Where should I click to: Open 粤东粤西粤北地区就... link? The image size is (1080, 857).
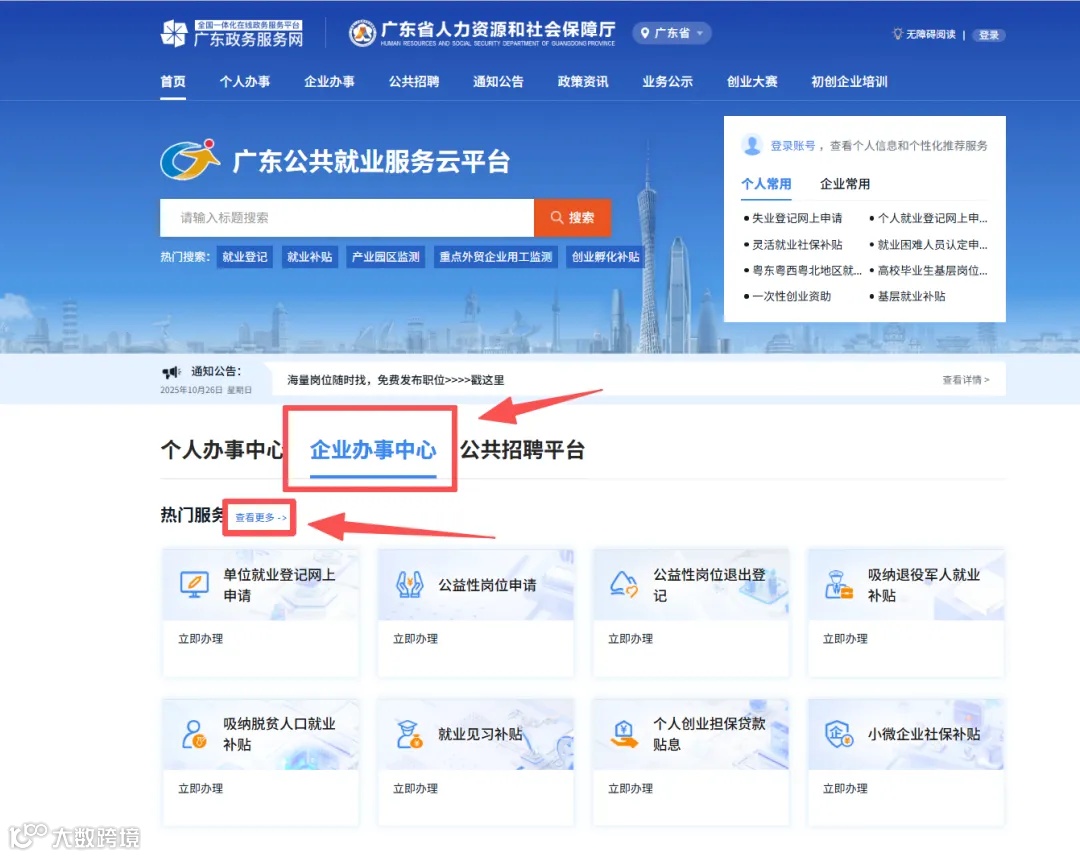click(x=807, y=271)
